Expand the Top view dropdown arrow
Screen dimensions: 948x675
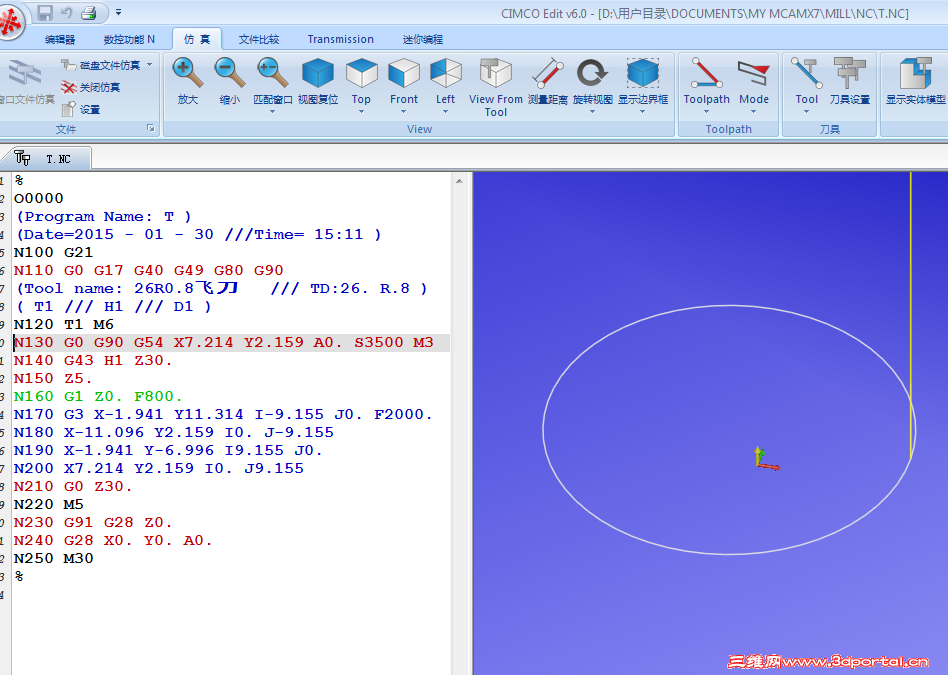[361, 111]
